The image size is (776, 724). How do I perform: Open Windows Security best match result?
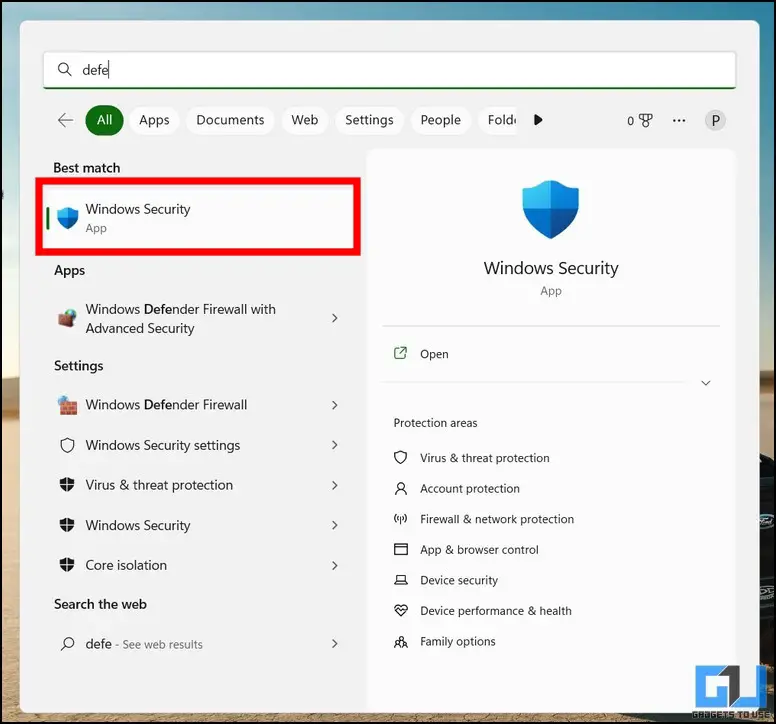tap(198, 218)
